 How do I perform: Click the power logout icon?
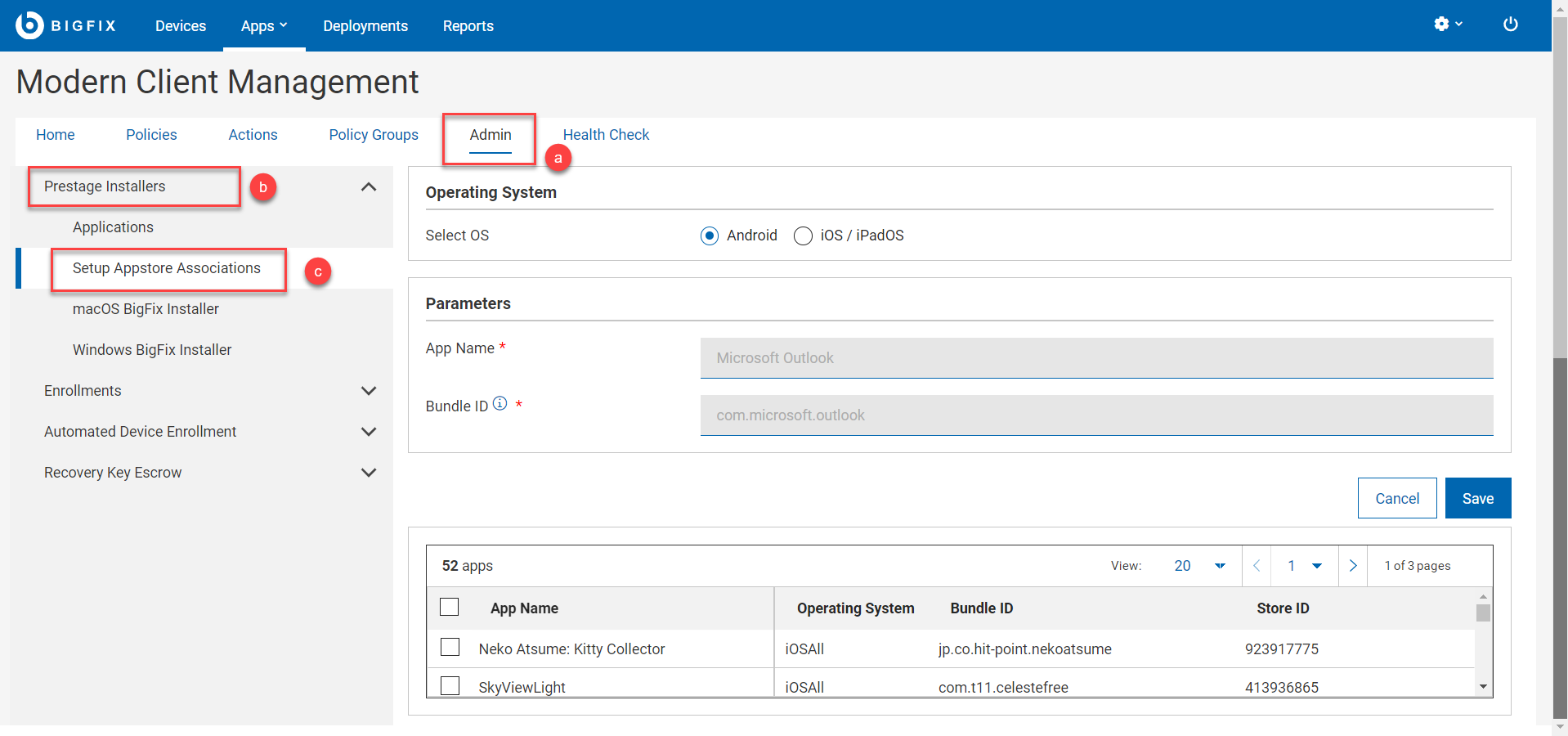coord(1510,25)
